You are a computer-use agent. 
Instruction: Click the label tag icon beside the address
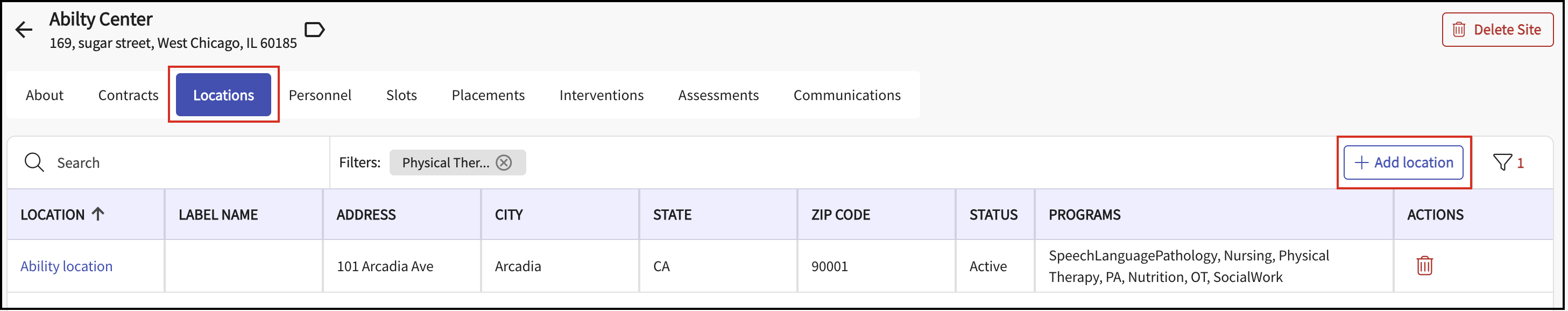pos(314,29)
